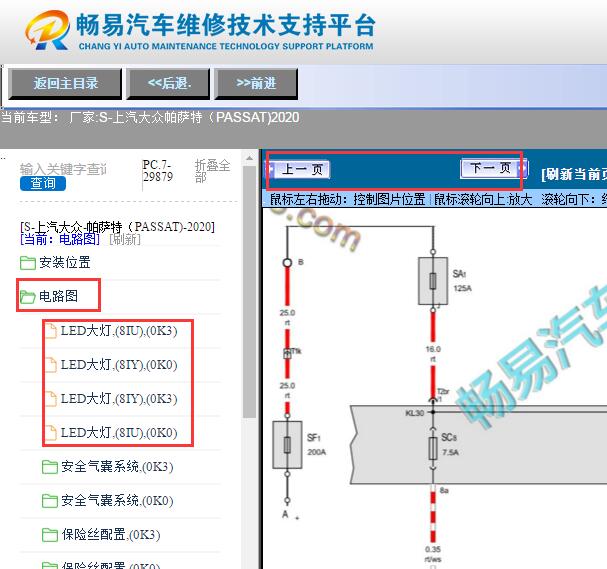This screenshot has height=569, width=607.
Task: Collapse the 电路图 open folder icon
Action: click(x=27, y=296)
